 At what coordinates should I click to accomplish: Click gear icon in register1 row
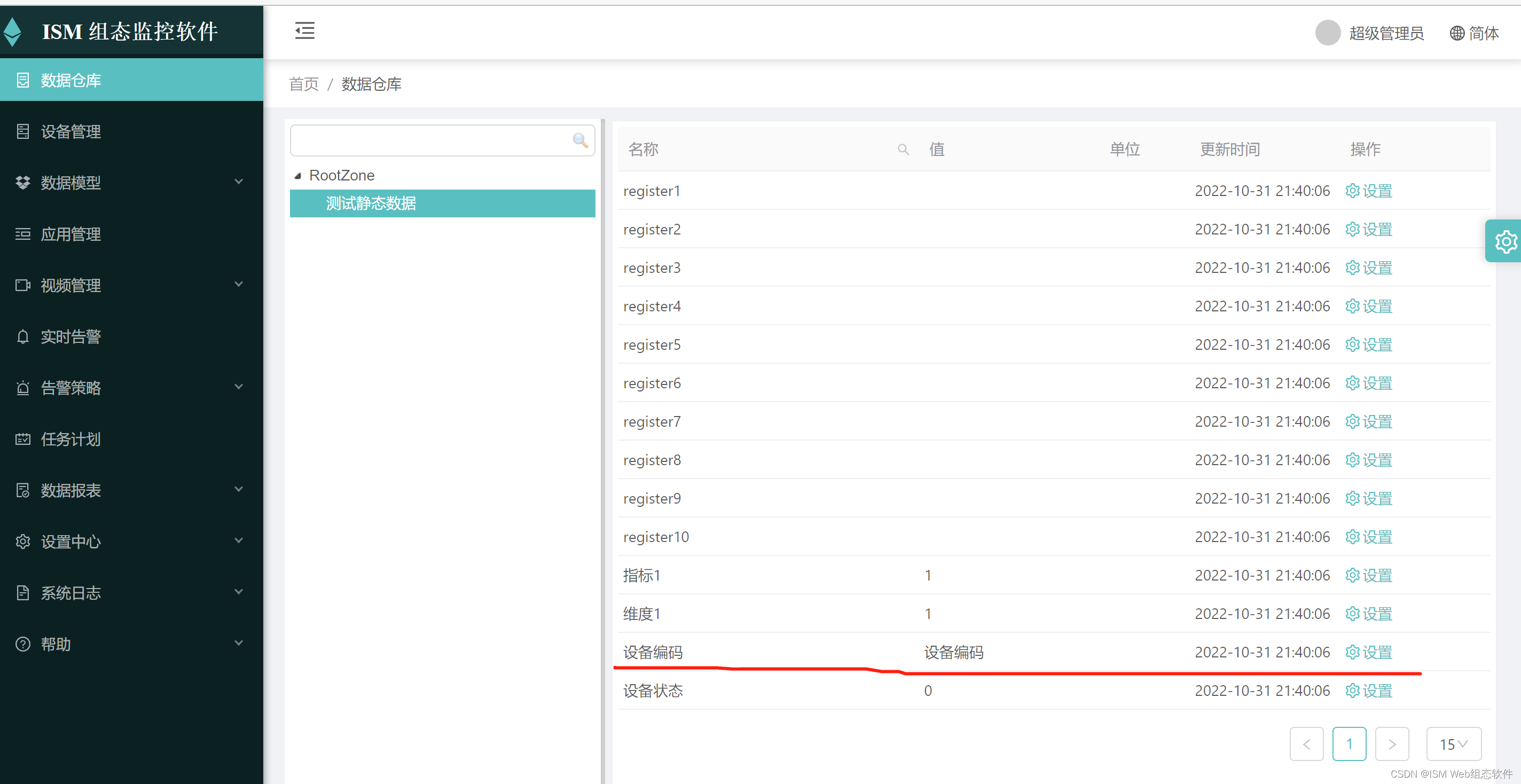point(1352,190)
